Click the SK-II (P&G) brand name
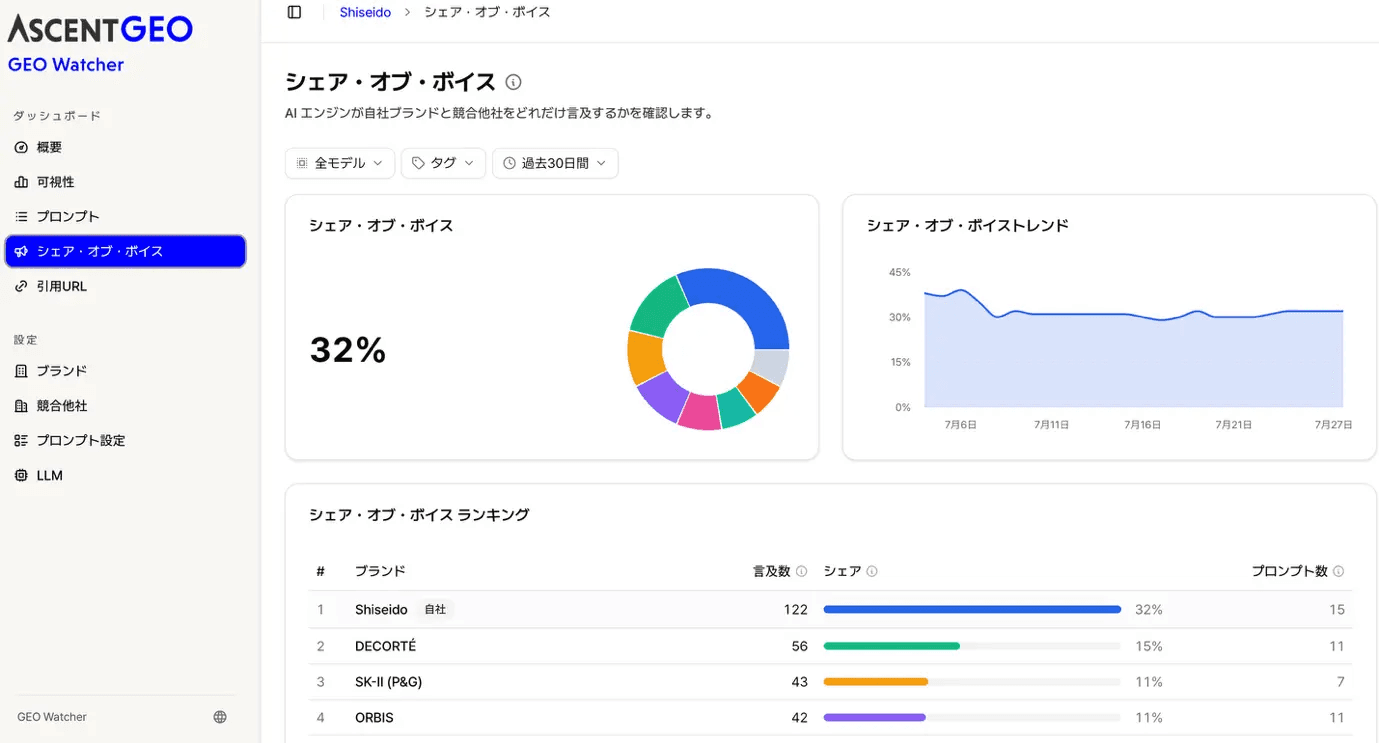Image resolution: width=1379 pixels, height=743 pixels. [x=389, y=682]
